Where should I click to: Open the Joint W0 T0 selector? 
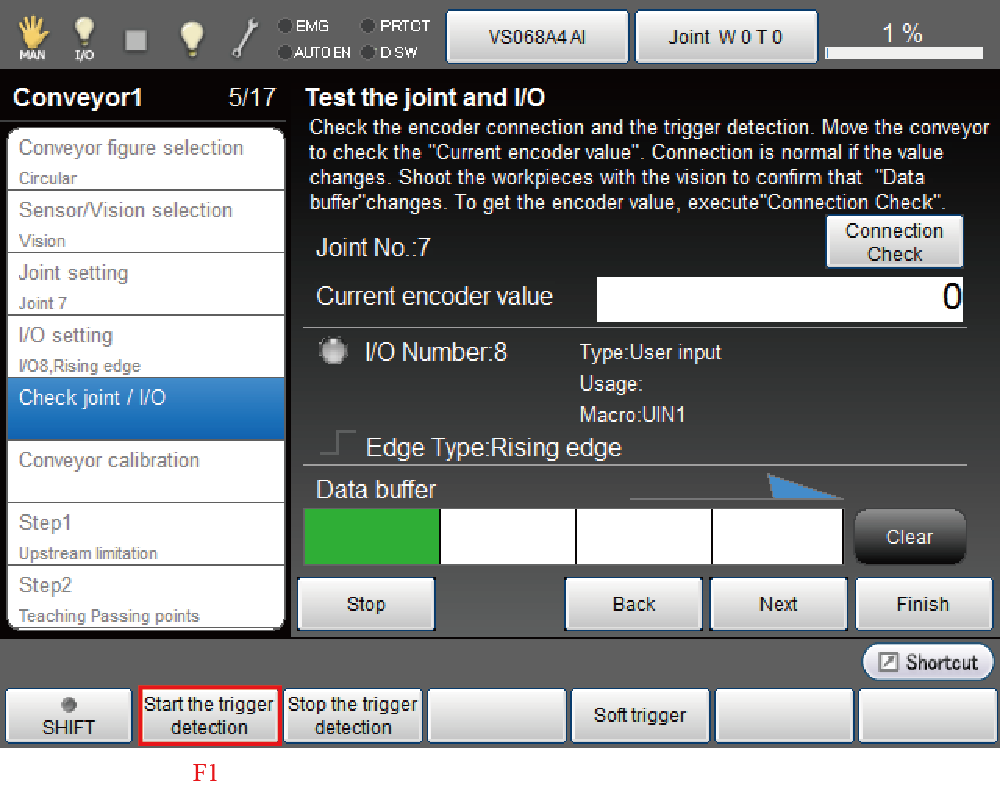click(x=726, y=38)
